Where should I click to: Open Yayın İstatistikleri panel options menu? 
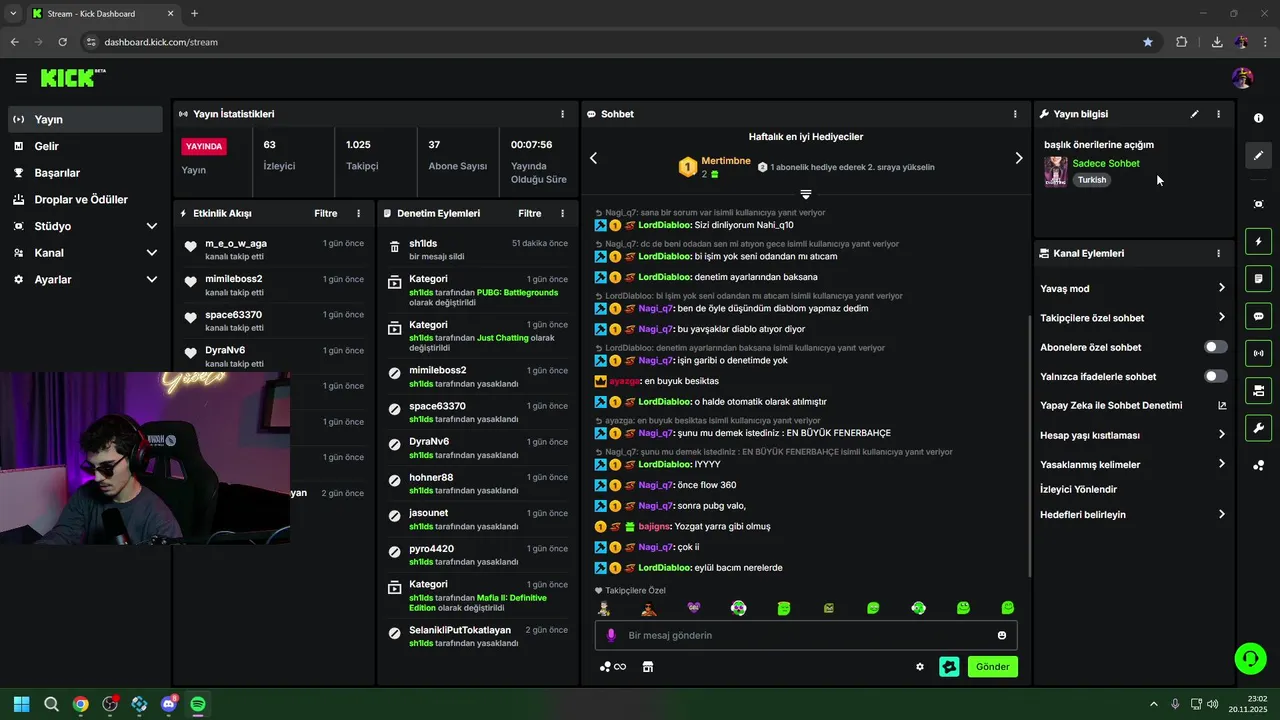562,114
